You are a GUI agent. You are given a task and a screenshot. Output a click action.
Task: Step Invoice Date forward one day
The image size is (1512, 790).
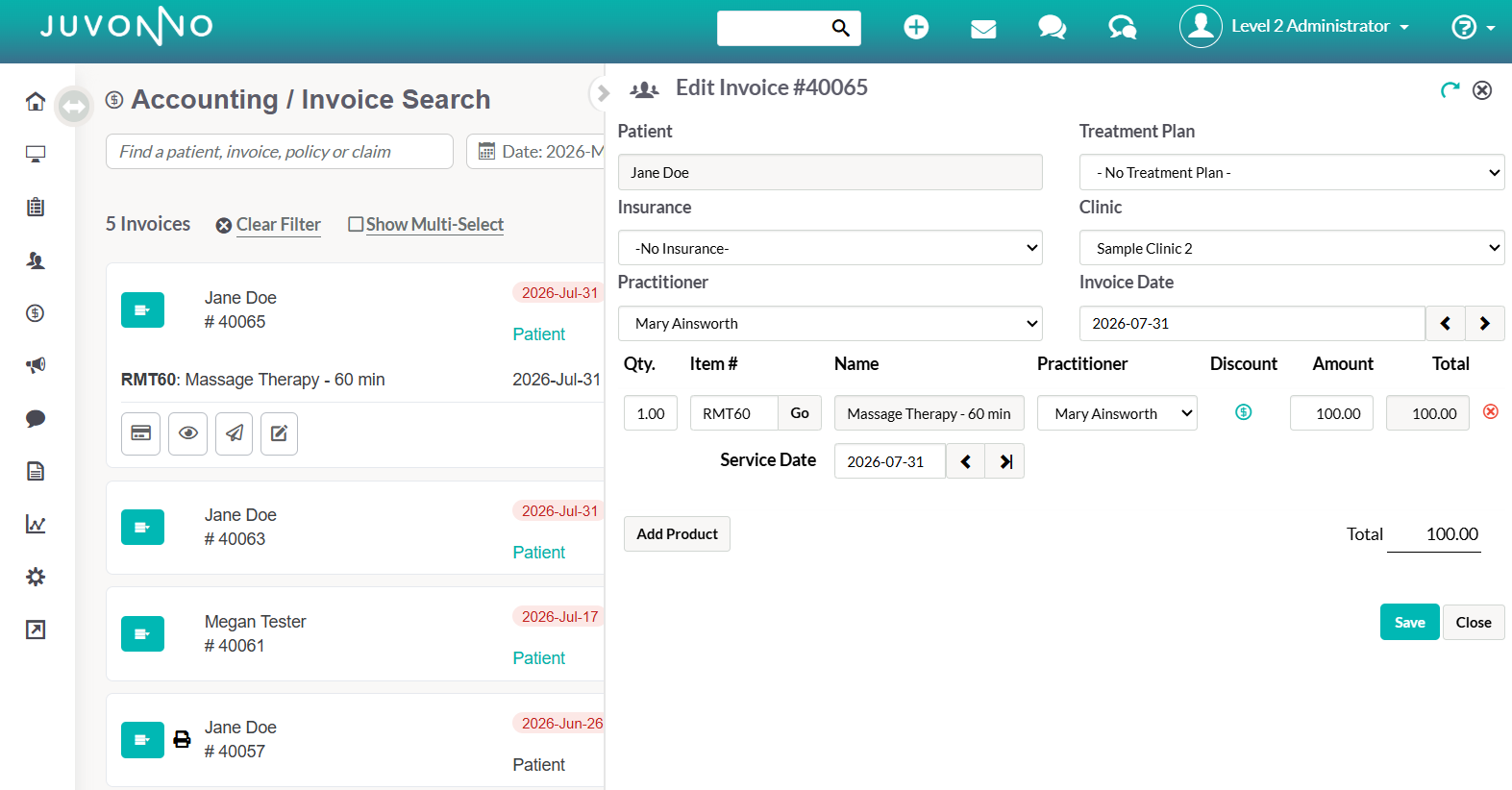[x=1485, y=324]
